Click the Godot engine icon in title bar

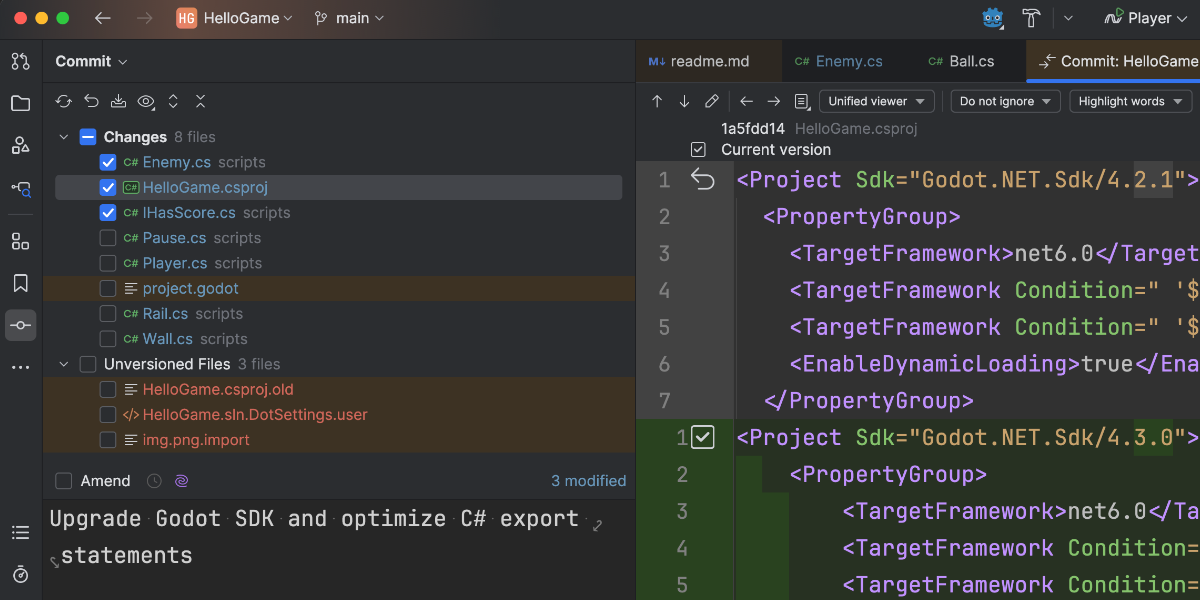[x=993, y=18]
